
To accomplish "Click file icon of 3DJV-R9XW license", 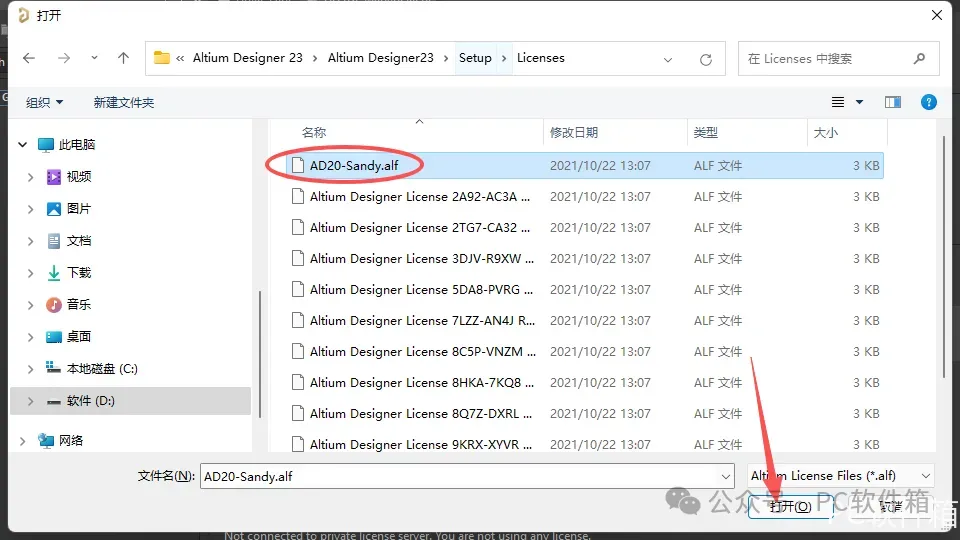I will pyautogui.click(x=298, y=258).
